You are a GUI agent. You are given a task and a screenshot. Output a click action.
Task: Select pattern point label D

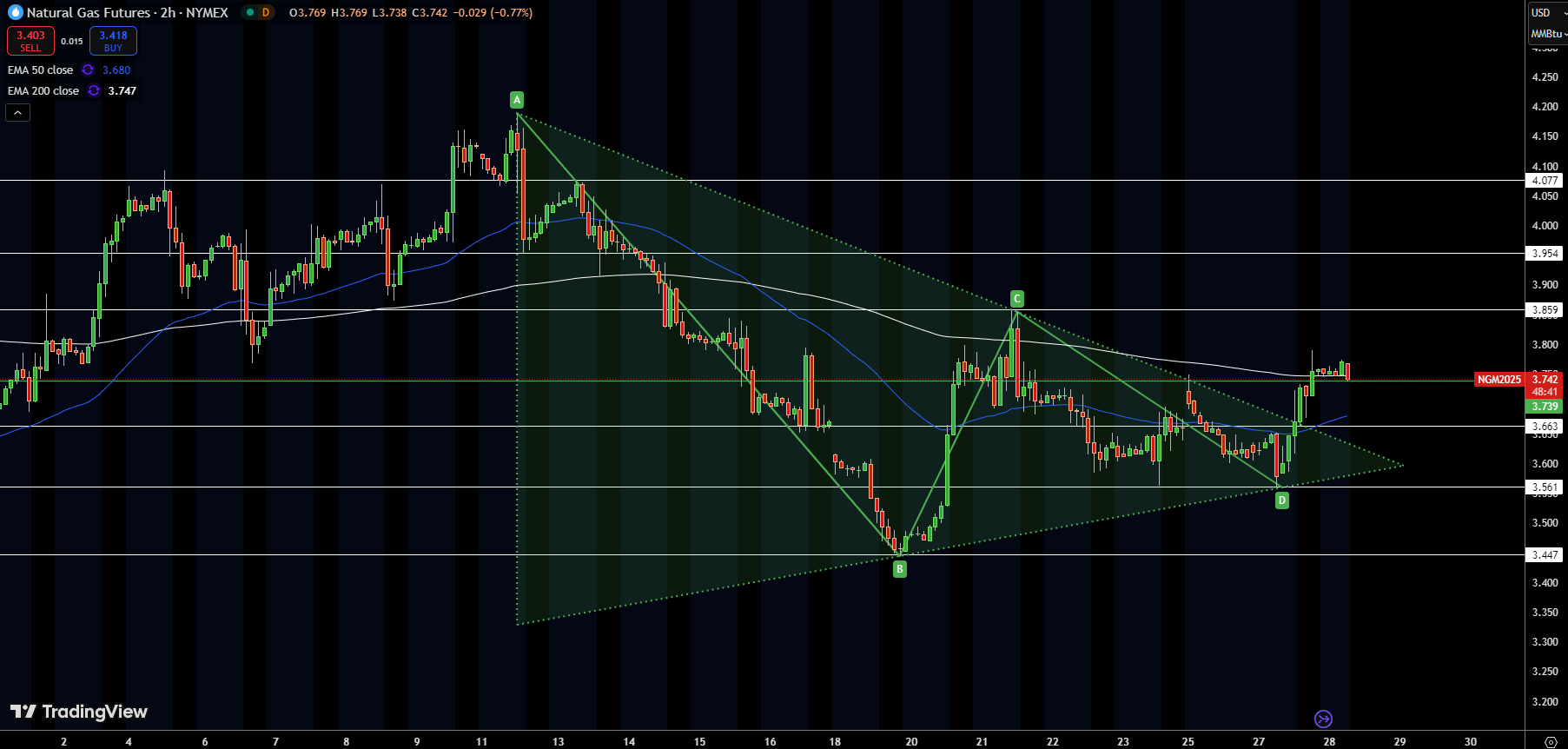pos(1282,500)
